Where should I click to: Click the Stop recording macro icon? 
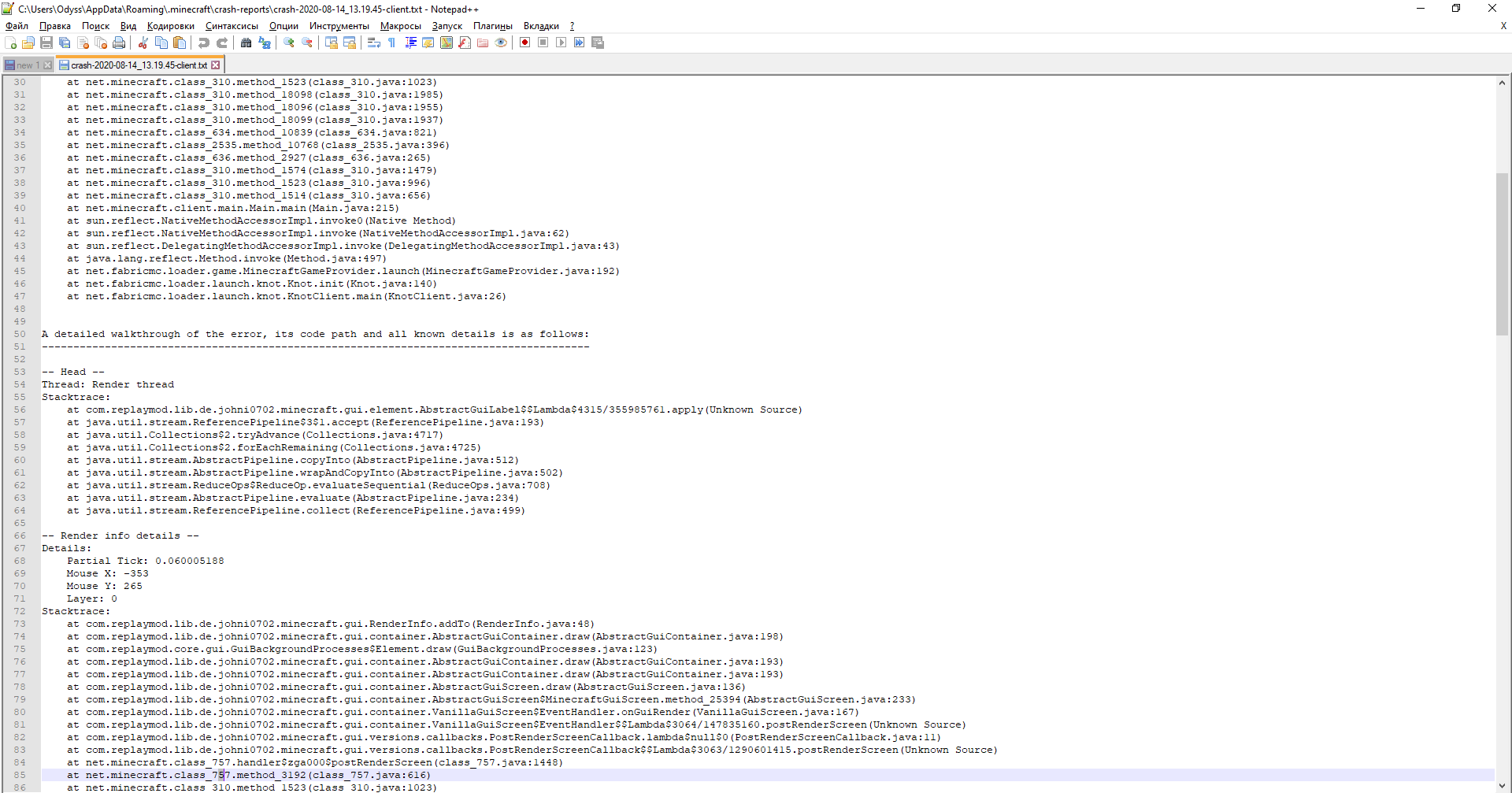coord(543,43)
